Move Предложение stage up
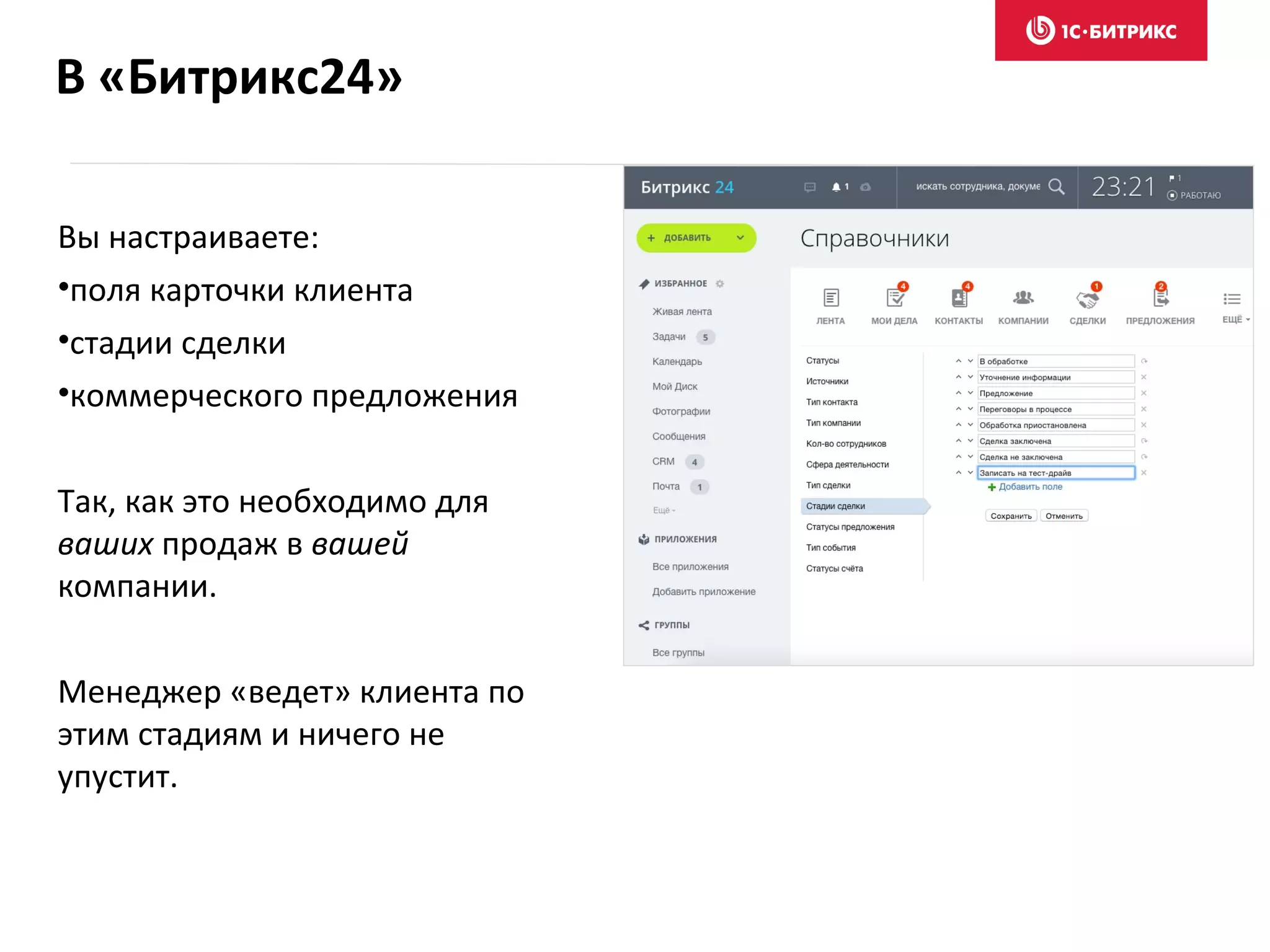Image resolution: width=1270 pixels, height=952 pixels. pos(959,393)
